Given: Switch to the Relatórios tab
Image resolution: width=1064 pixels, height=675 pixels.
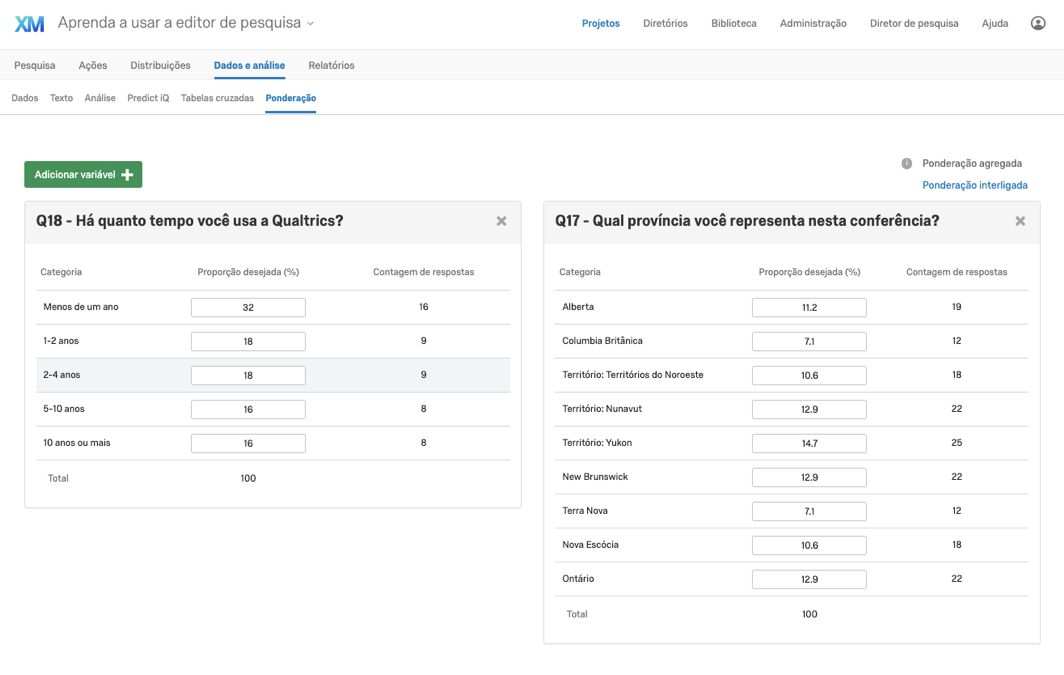Looking at the screenshot, I should [331, 65].
